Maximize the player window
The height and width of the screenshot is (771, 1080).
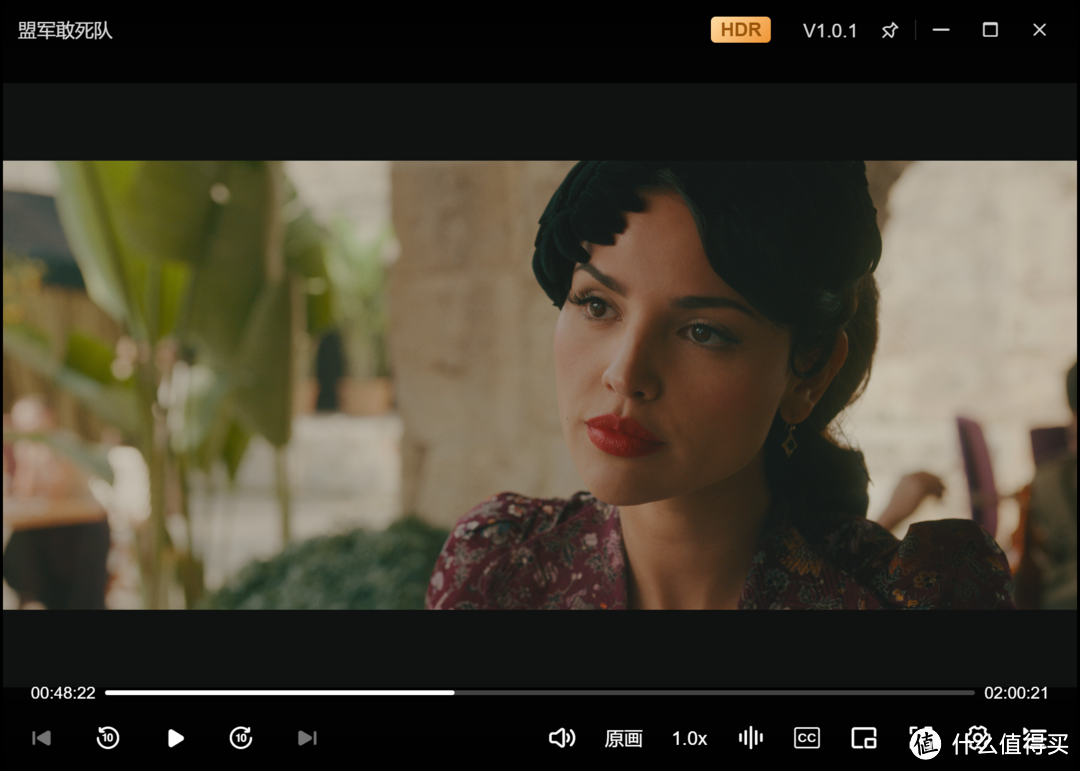click(x=990, y=30)
